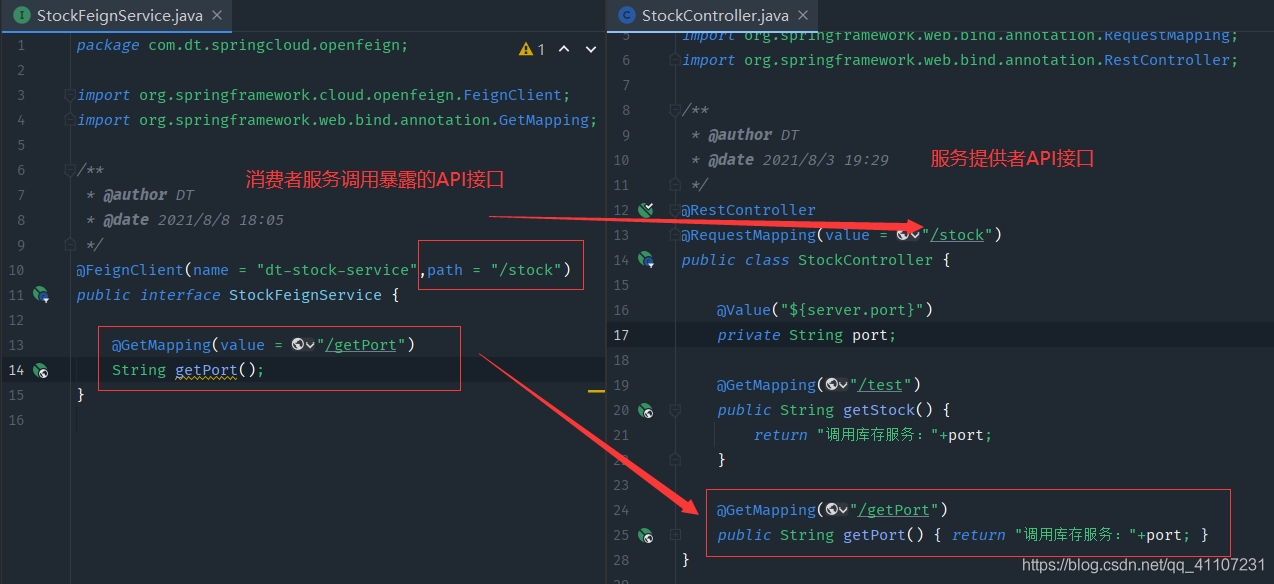Click the package com.dt.springcloud.openfeign statement
The height and width of the screenshot is (584, 1274).
pos(243,45)
